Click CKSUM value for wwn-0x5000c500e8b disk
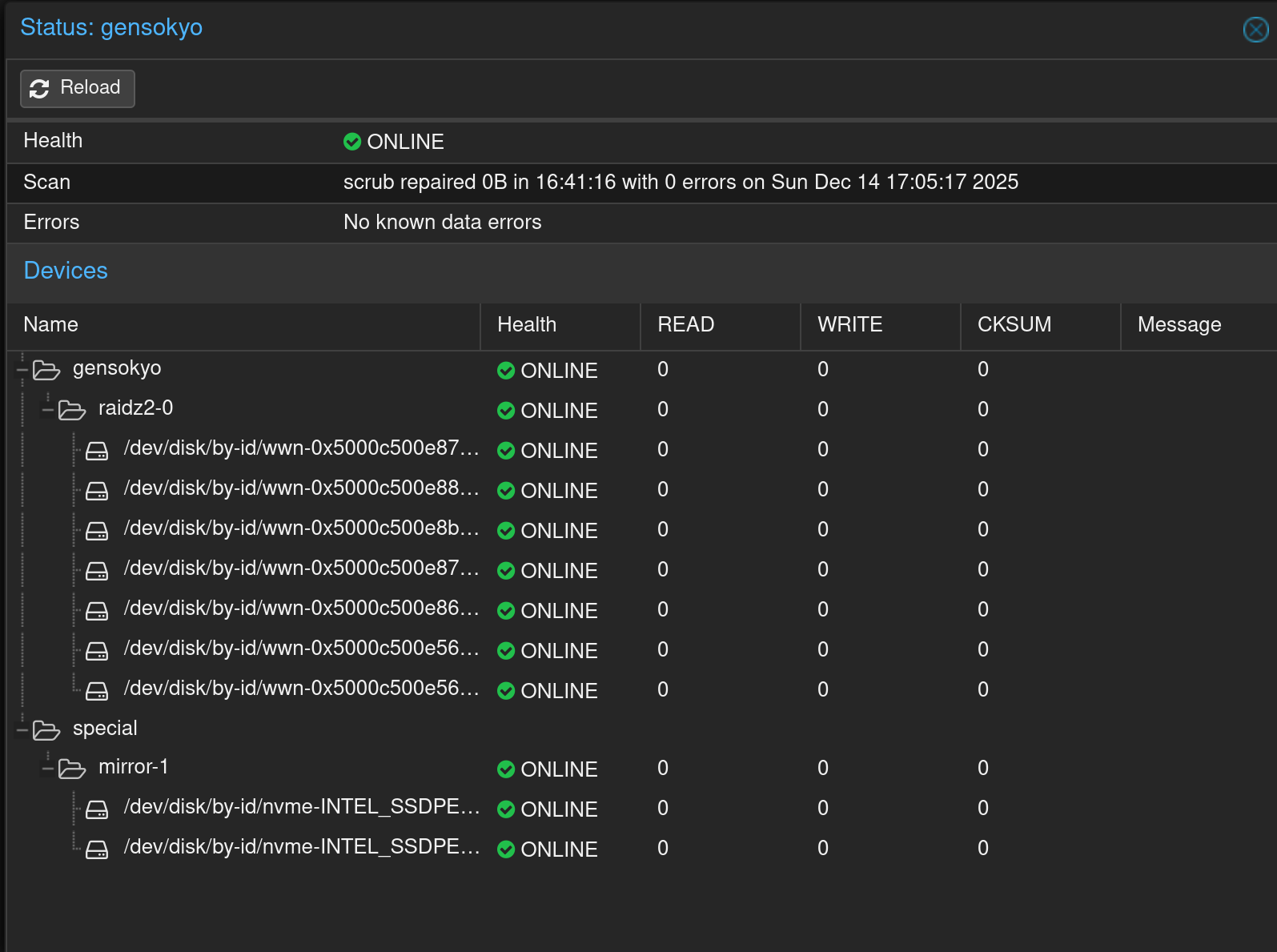The width and height of the screenshot is (1277, 952). 983,530
